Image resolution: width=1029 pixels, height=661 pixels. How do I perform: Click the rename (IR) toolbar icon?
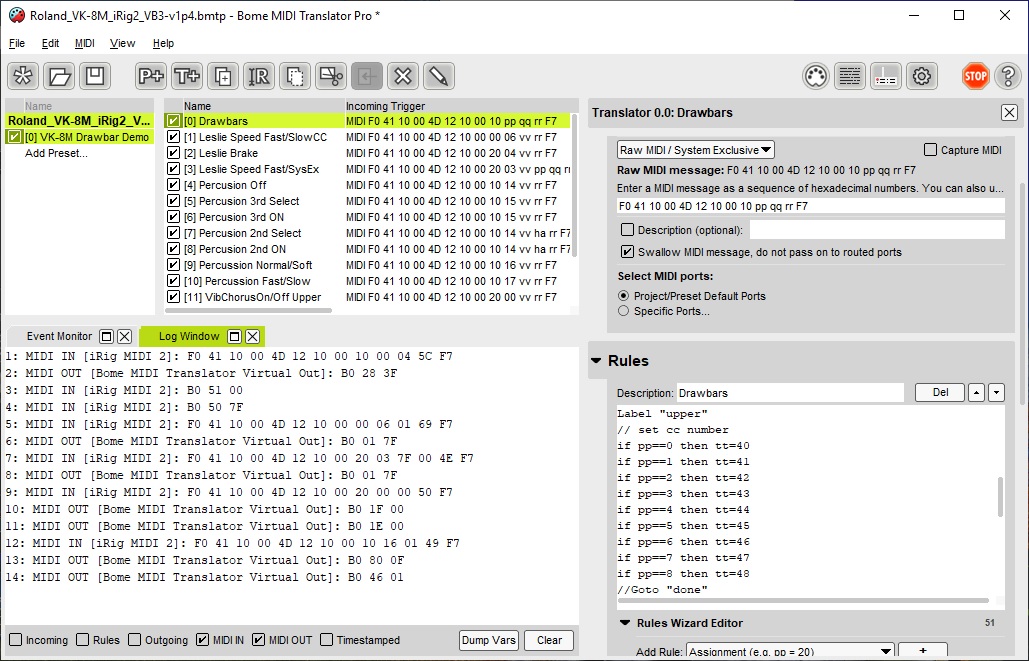click(259, 76)
